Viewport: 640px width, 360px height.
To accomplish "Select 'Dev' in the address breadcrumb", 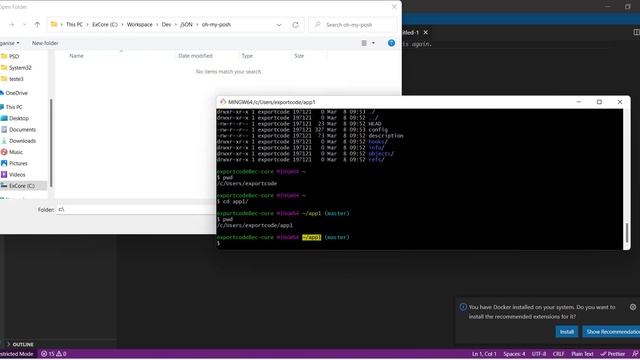I will pos(167,24).
